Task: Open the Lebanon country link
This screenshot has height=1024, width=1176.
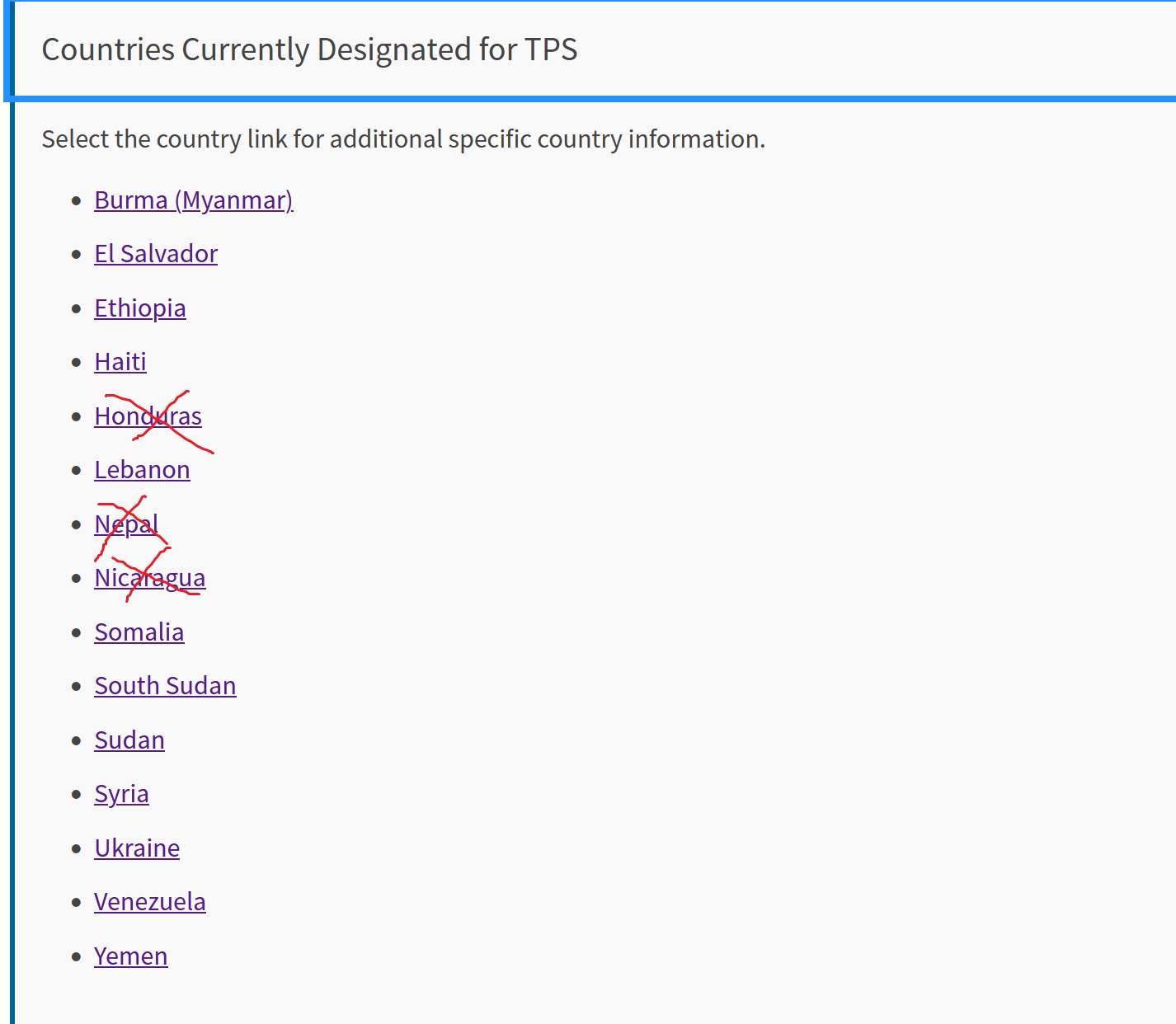Action: pyautogui.click(x=142, y=470)
